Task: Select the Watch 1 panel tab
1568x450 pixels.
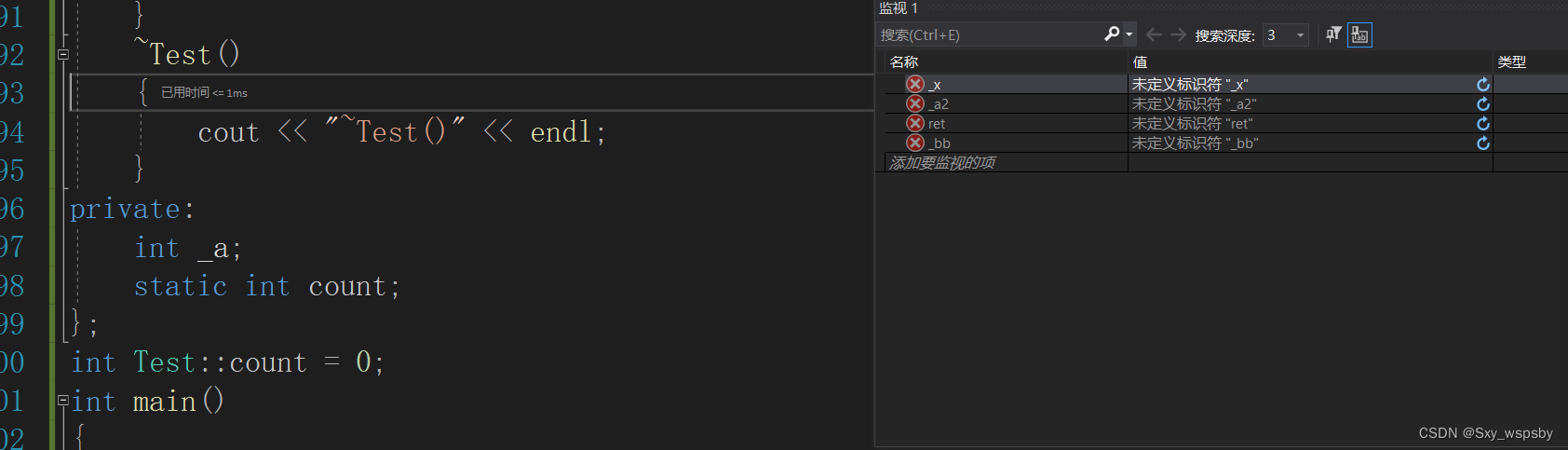Action: coord(899,7)
